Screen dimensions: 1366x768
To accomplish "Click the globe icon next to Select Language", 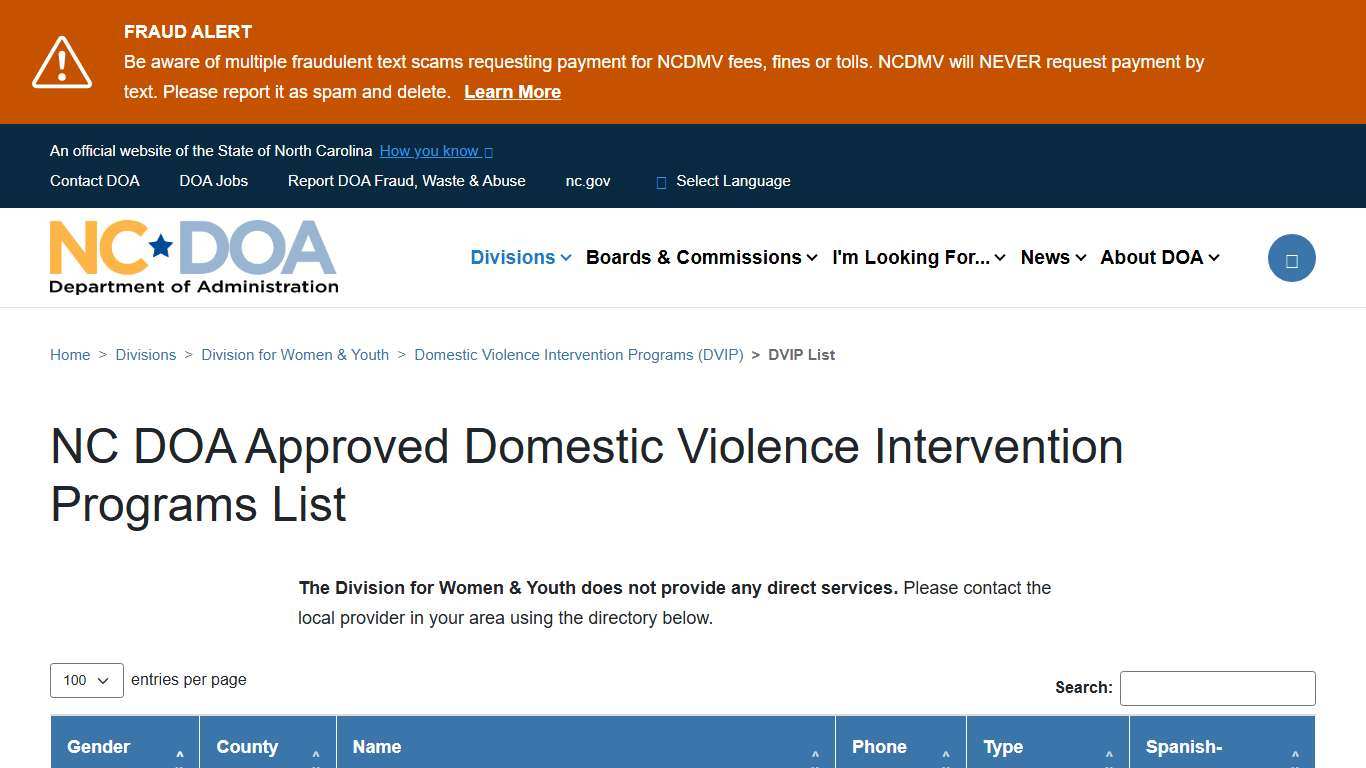I will pos(661,181).
